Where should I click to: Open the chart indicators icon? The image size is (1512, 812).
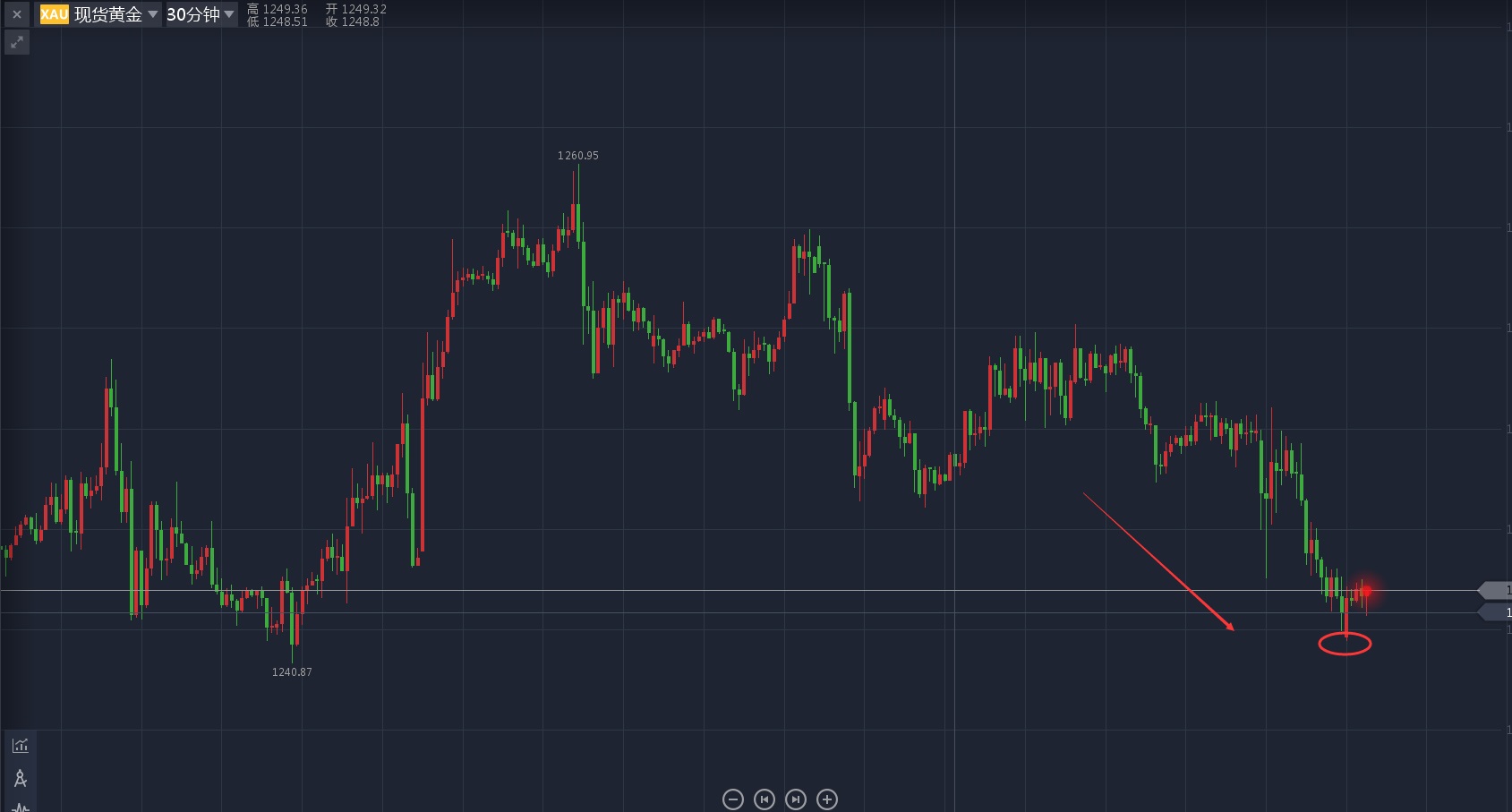coord(21,745)
